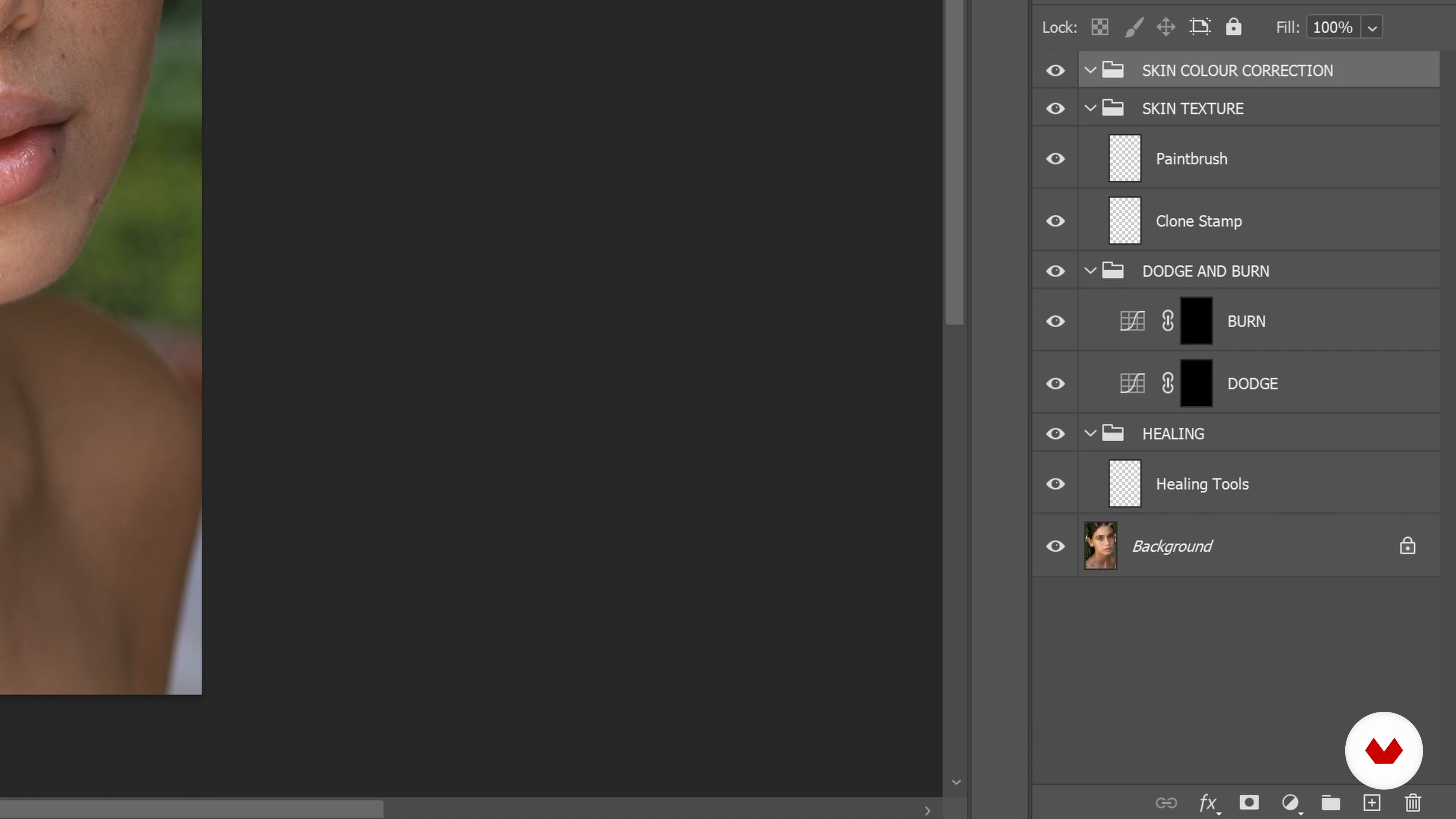Collapse the HEALING group
Screen dimensions: 1456x819
point(1090,433)
